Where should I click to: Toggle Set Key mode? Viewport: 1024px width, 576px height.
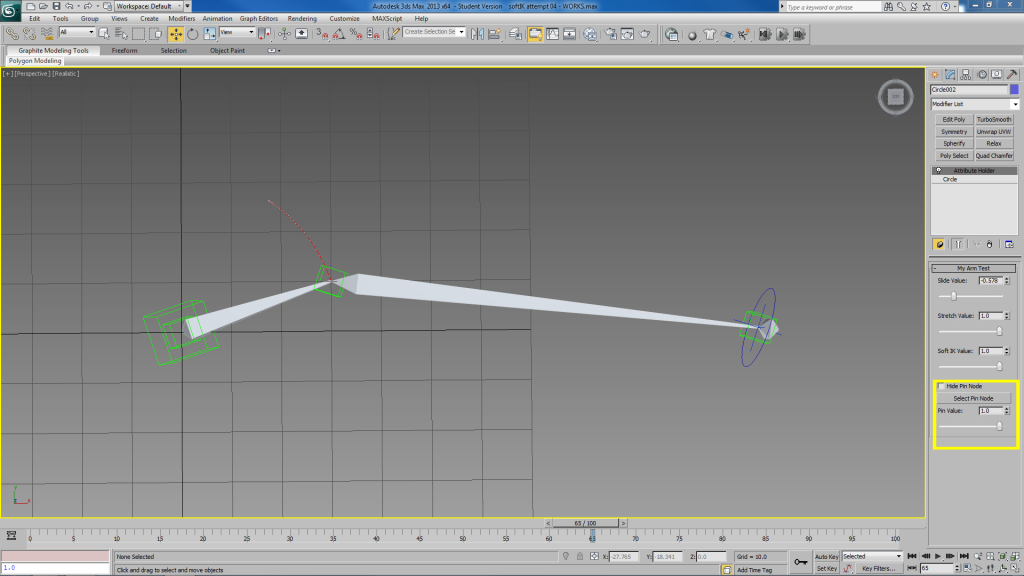tap(826, 568)
